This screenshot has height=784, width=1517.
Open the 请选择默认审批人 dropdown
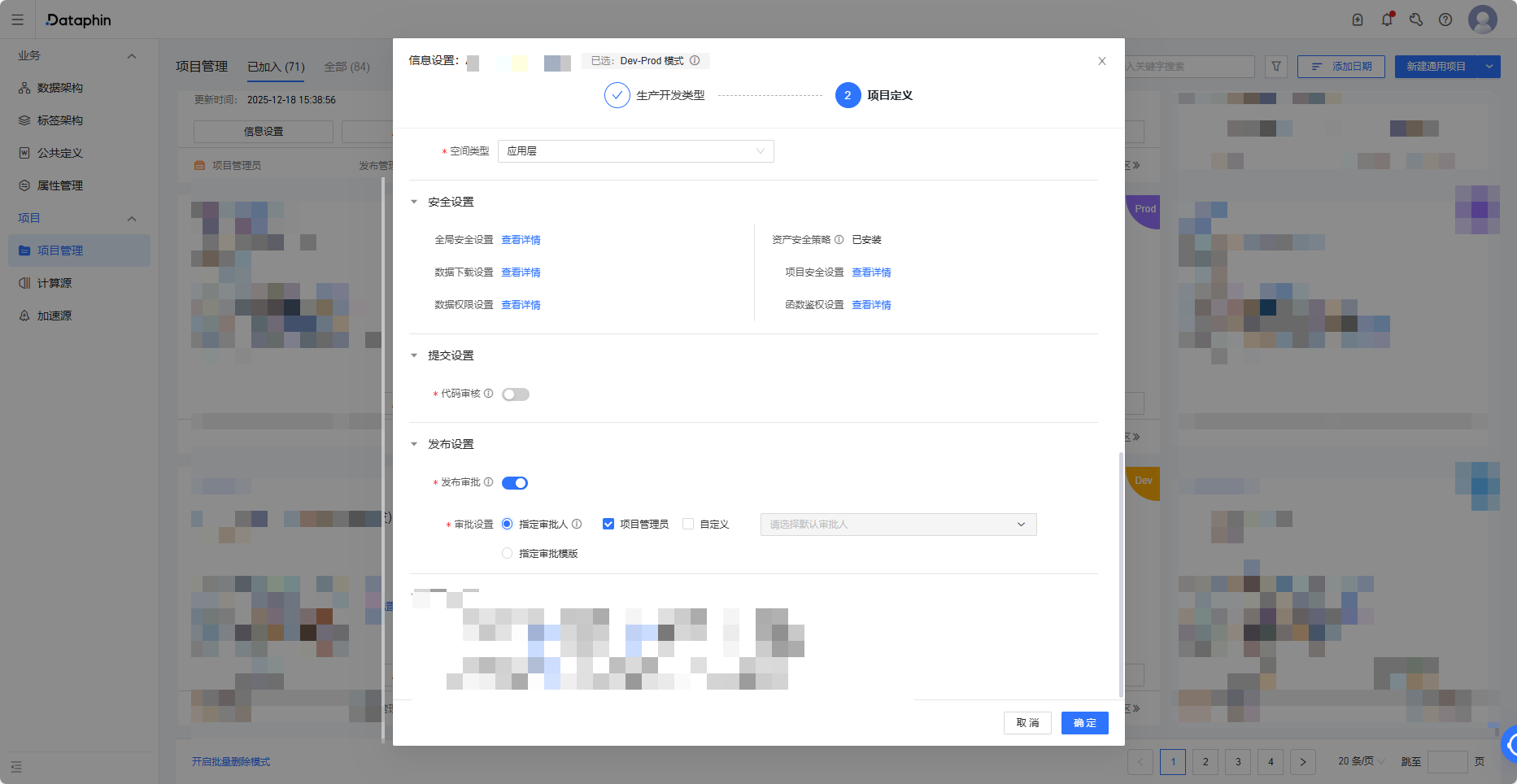tap(899, 525)
